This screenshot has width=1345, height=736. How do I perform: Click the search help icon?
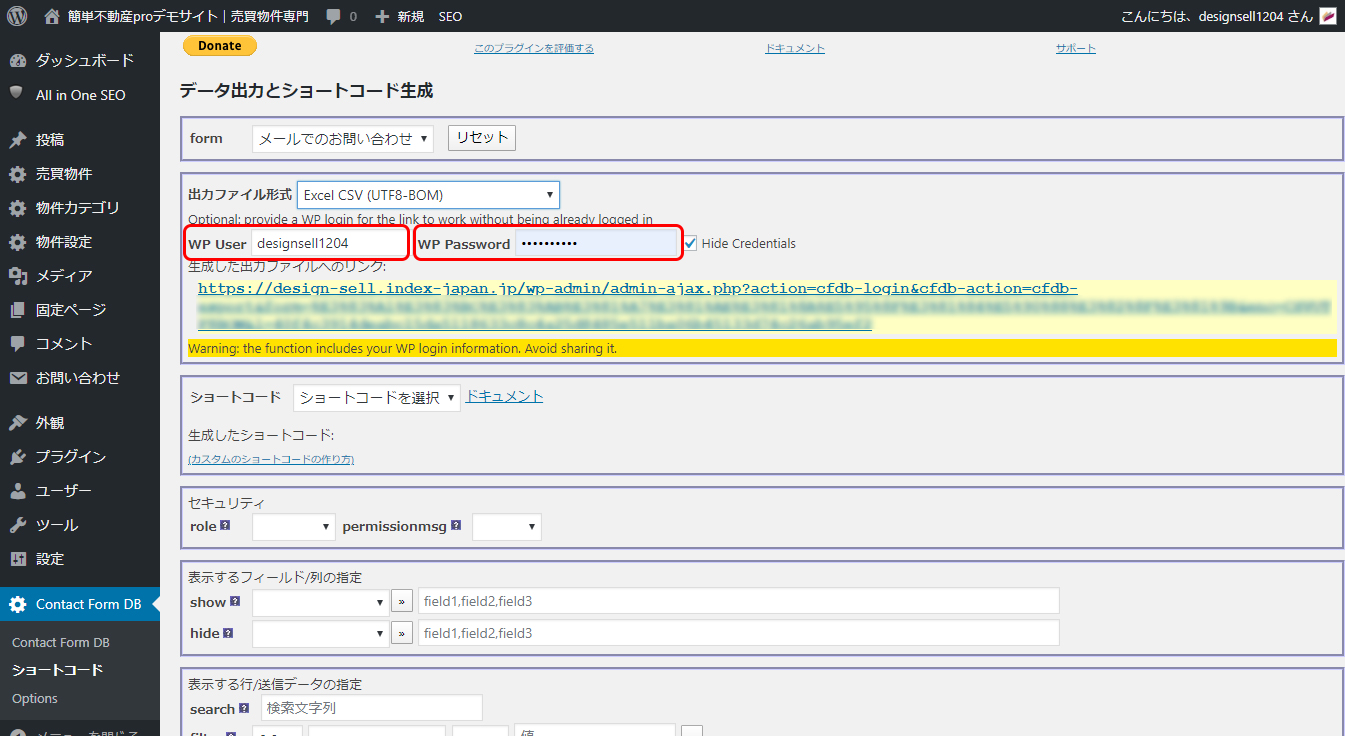pyautogui.click(x=244, y=709)
